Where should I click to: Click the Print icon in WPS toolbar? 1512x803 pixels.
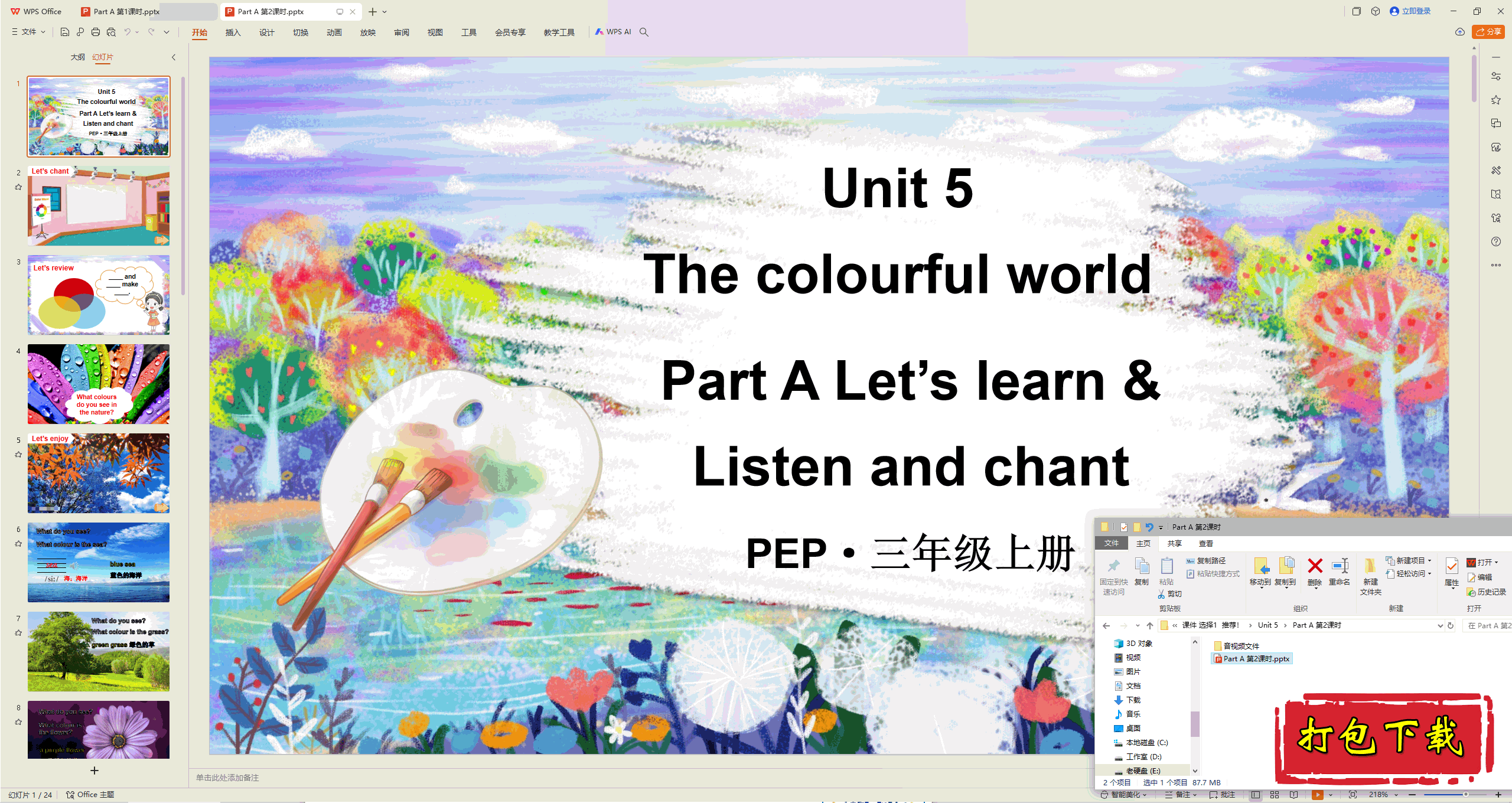(x=96, y=32)
